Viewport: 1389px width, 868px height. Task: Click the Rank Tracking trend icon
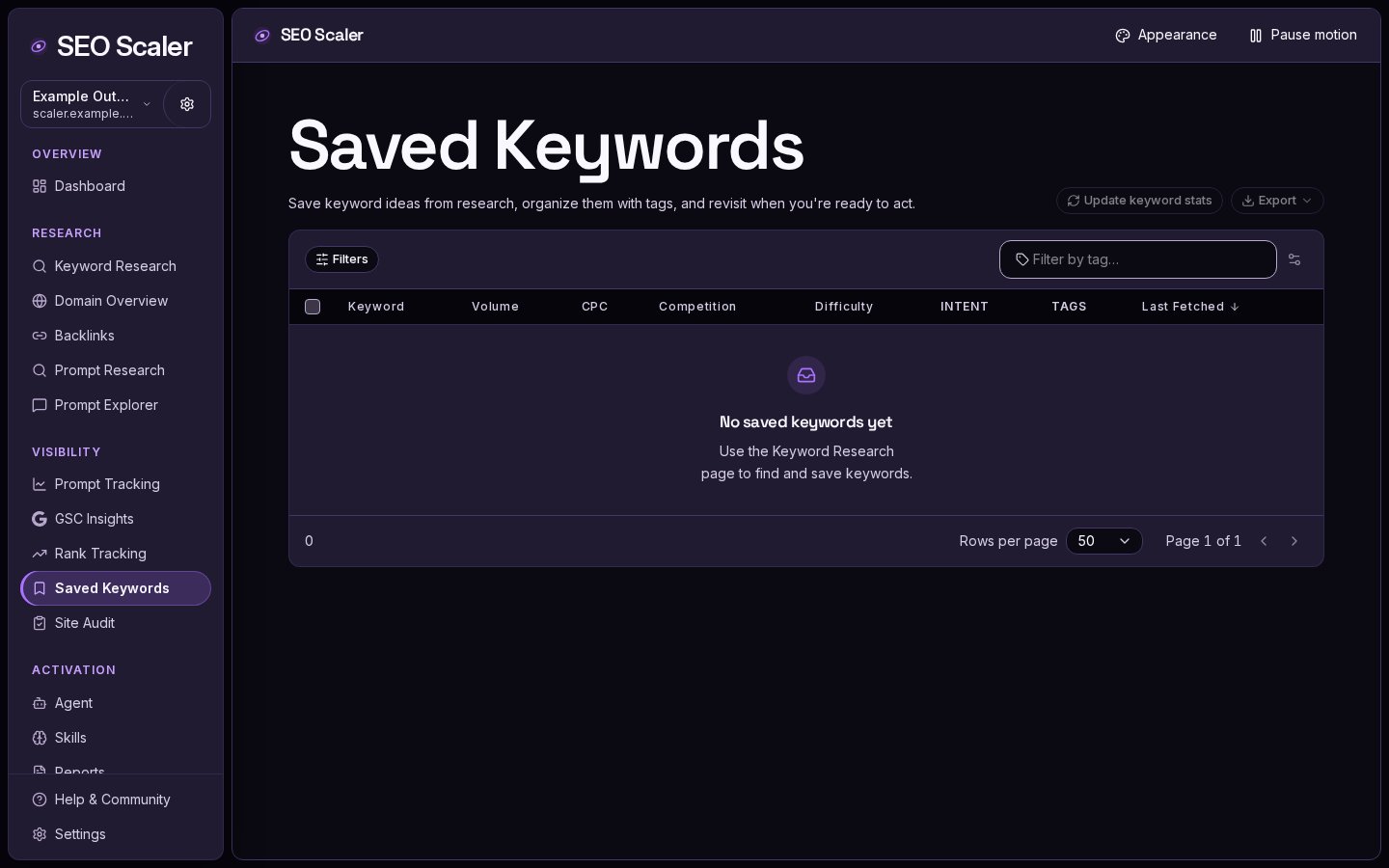(40, 554)
